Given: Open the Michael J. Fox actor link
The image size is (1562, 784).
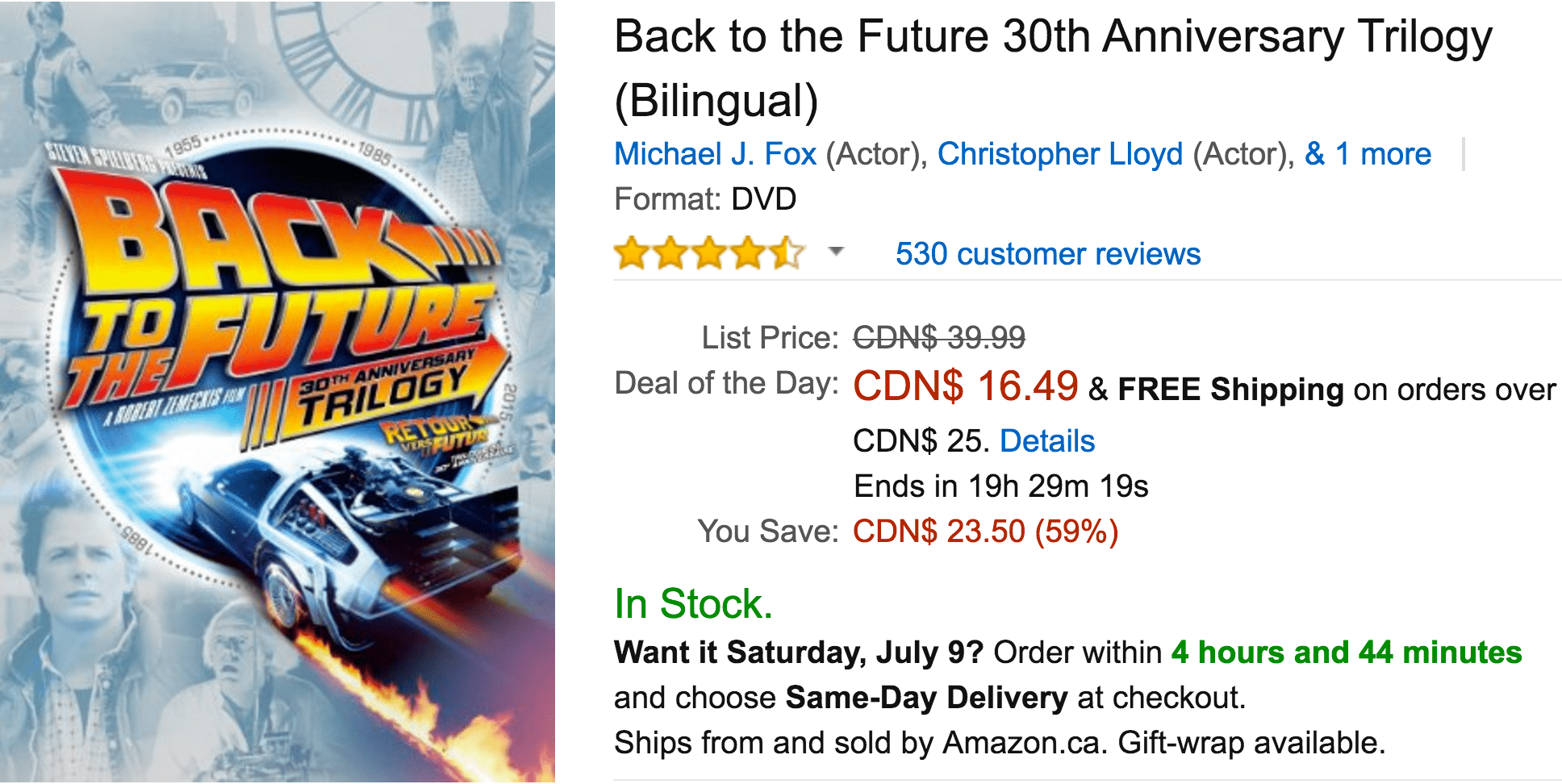Looking at the screenshot, I should pyautogui.click(x=716, y=154).
